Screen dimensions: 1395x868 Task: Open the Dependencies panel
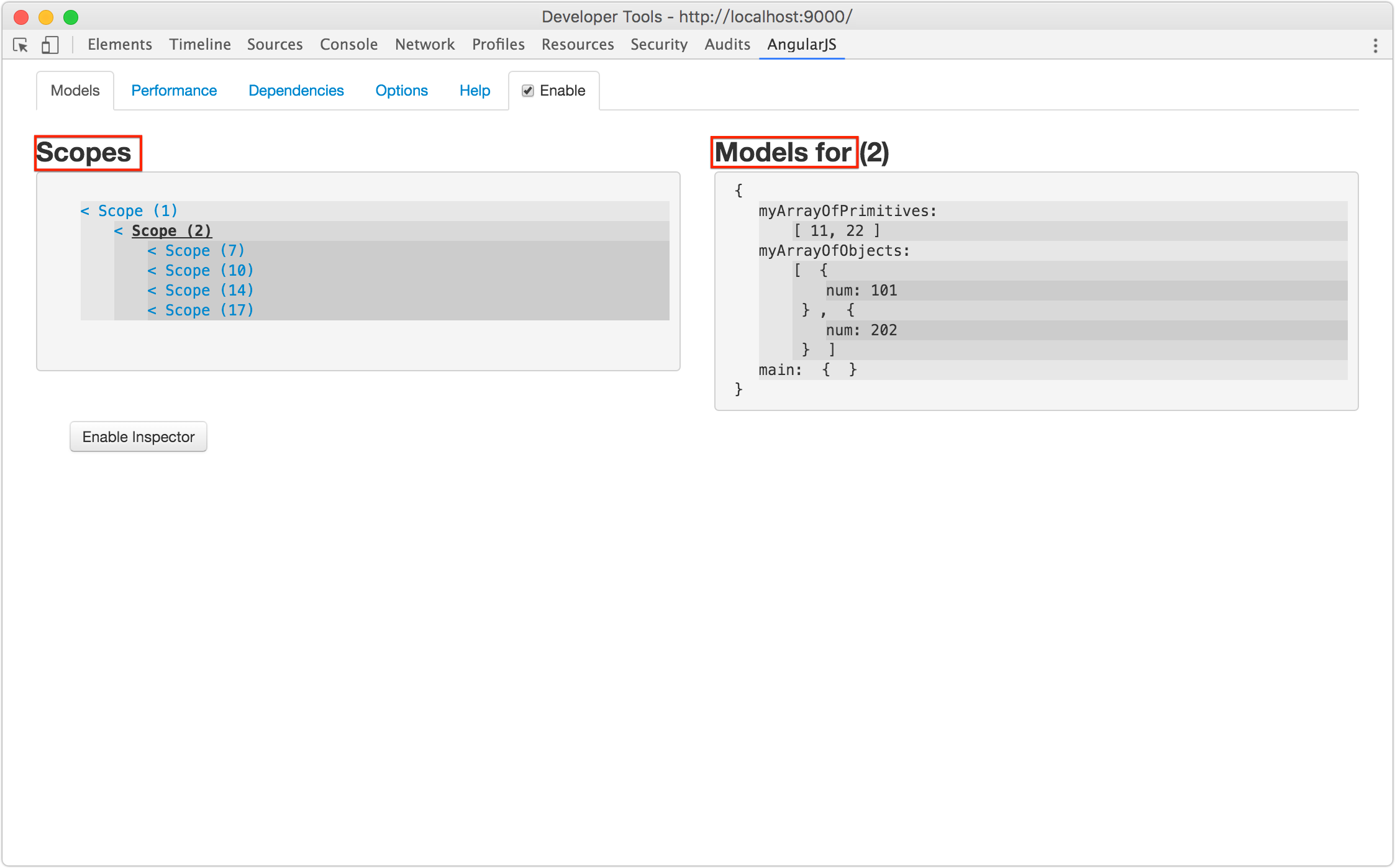pyautogui.click(x=295, y=90)
